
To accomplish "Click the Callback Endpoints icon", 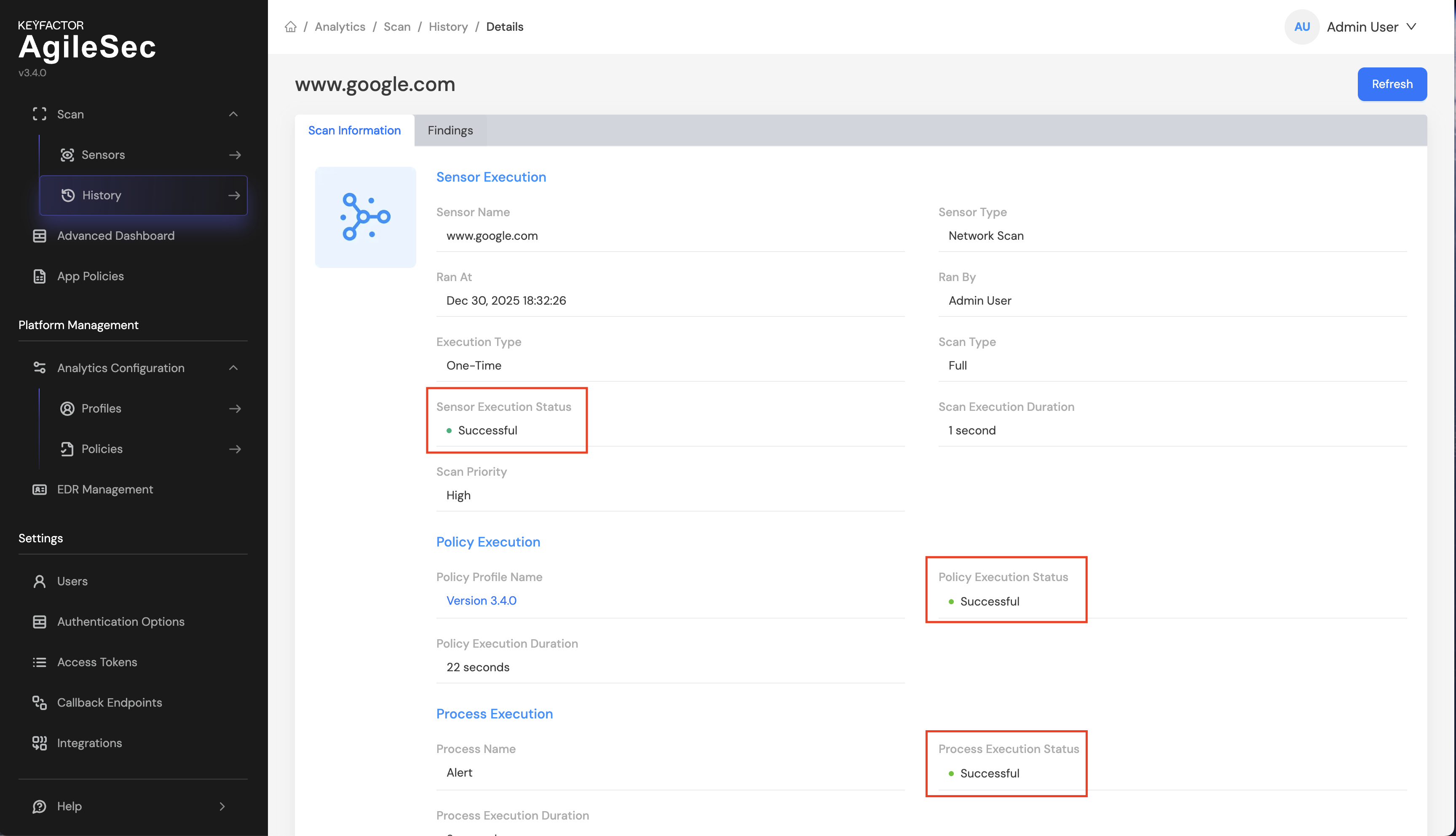I will tap(39, 703).
